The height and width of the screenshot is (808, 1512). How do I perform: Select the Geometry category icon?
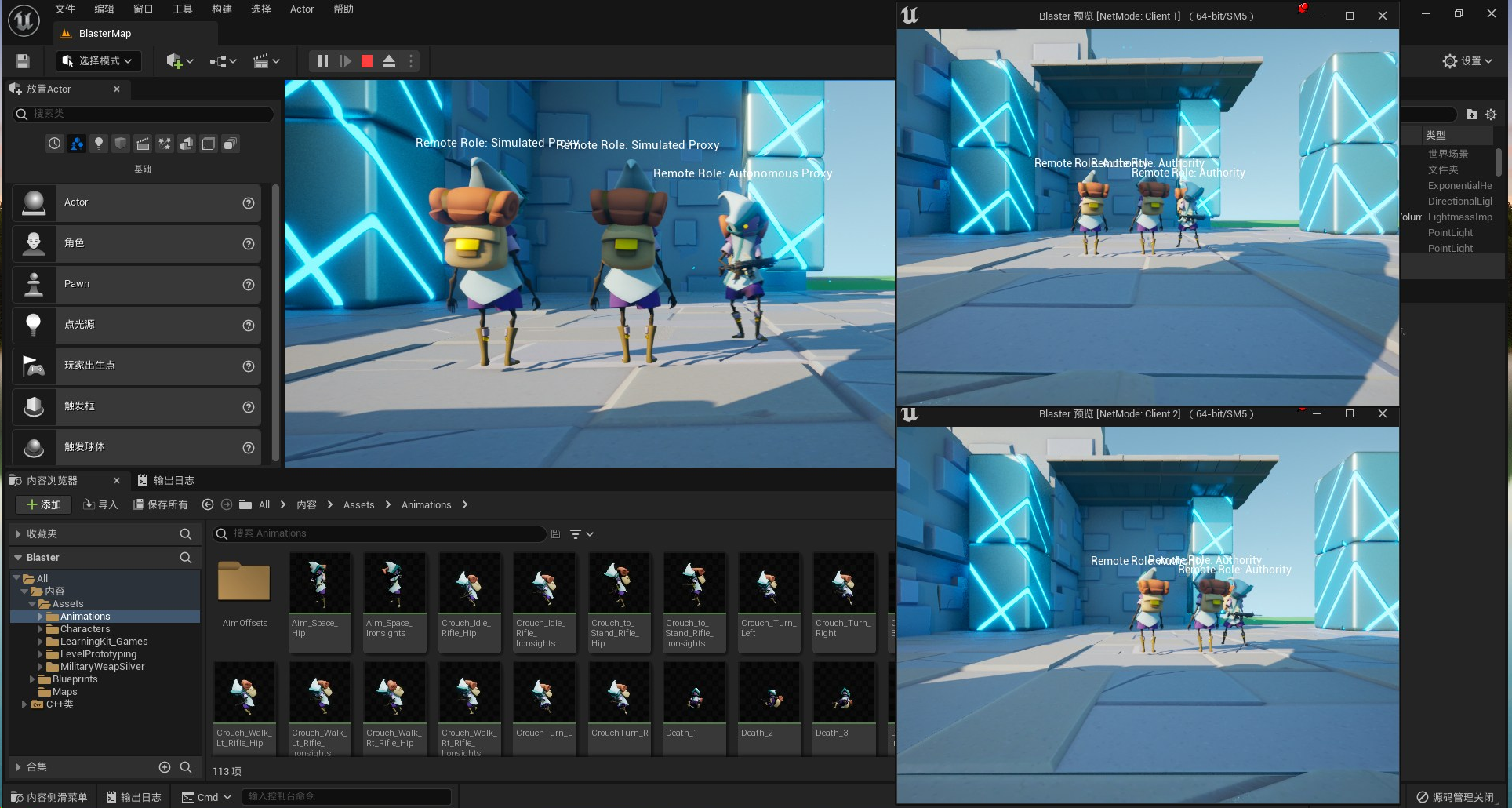[187, 144]
